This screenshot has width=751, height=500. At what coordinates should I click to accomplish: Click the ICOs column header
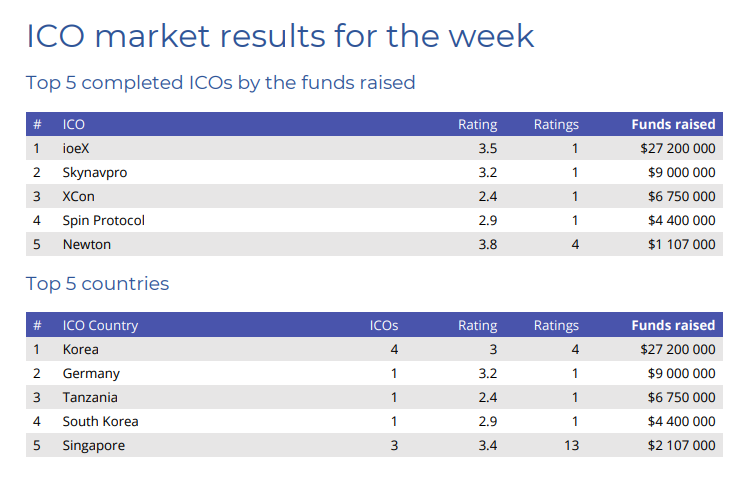(384, 326)
